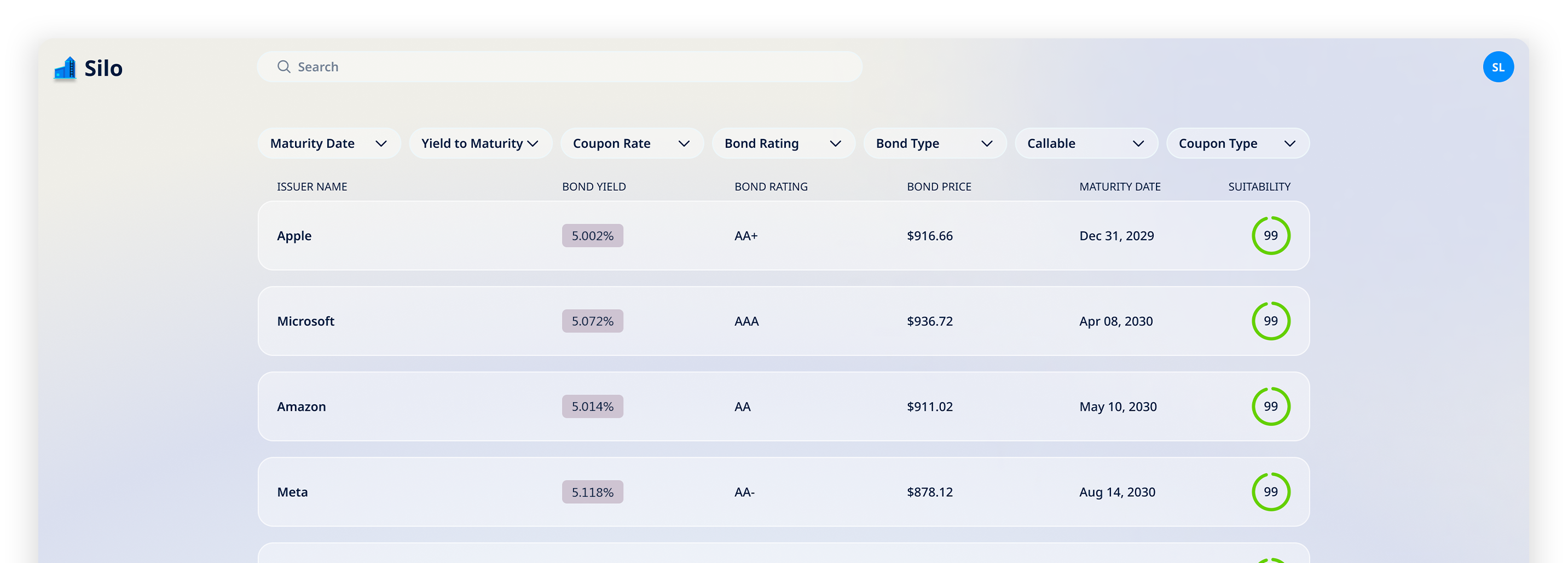Select the Apple issuer name
This screenshot has height=563, width=1568.
[x=294, y=236]
